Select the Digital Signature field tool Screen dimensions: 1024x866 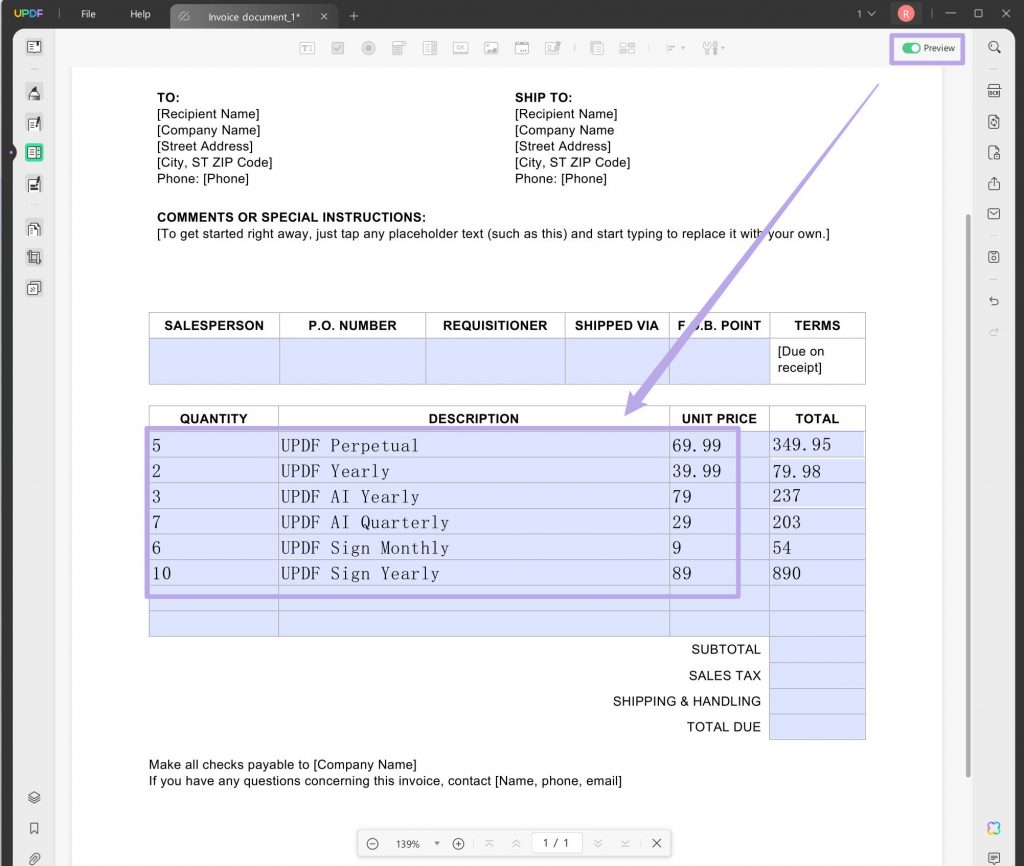tap(552, 47)
